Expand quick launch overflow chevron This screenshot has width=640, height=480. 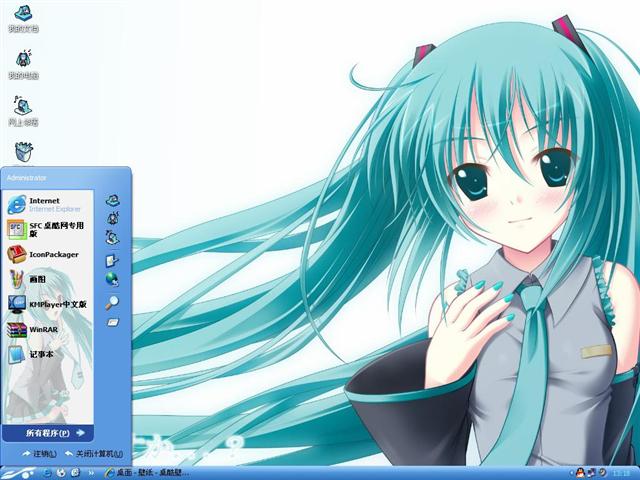91,473
